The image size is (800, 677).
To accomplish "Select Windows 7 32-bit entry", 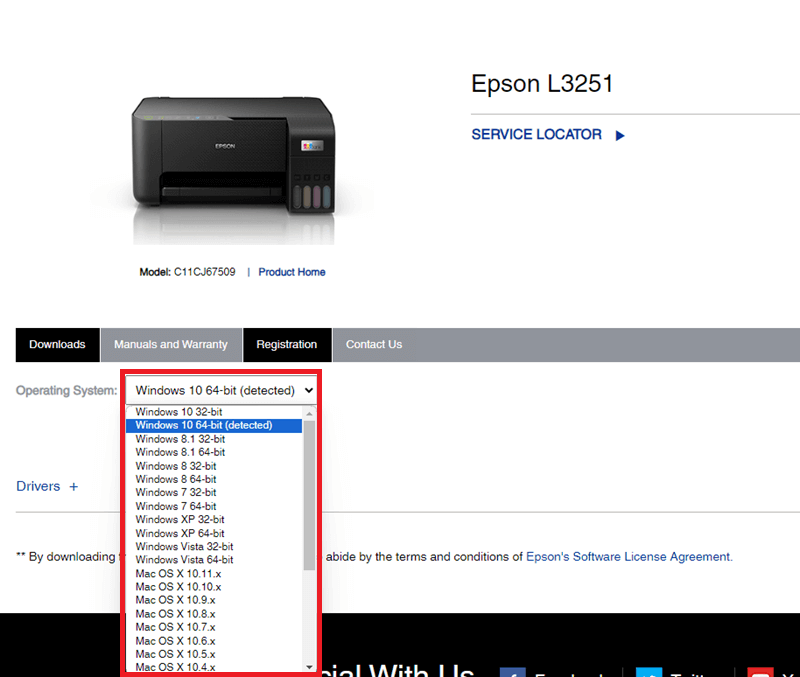I will (214, 492).
